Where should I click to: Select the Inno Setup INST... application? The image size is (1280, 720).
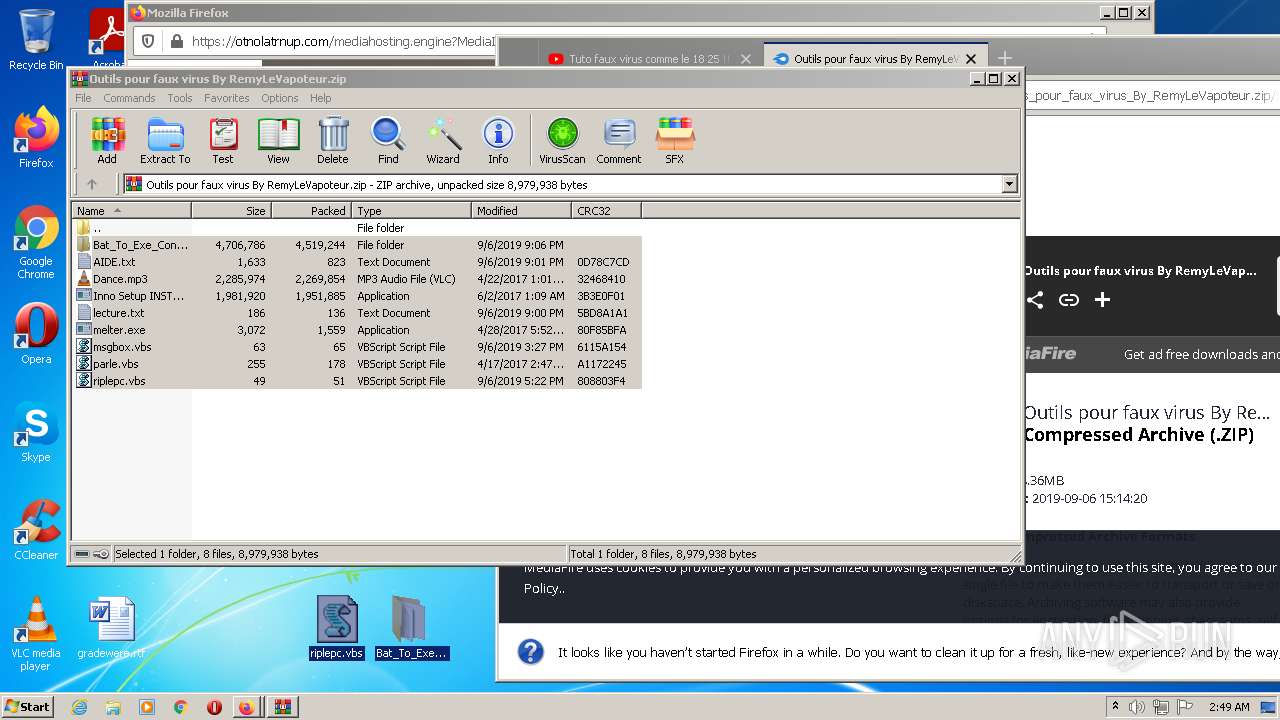357,296
